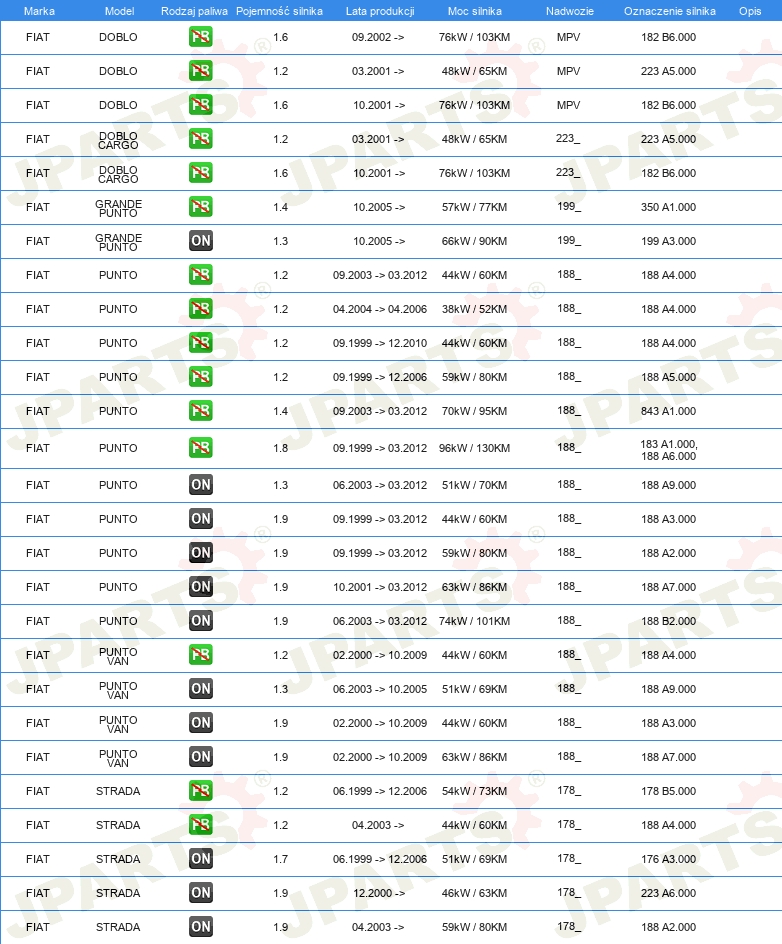Click the Model column header
This screenshot has height=944, width=782.
(x=119, y=11)
